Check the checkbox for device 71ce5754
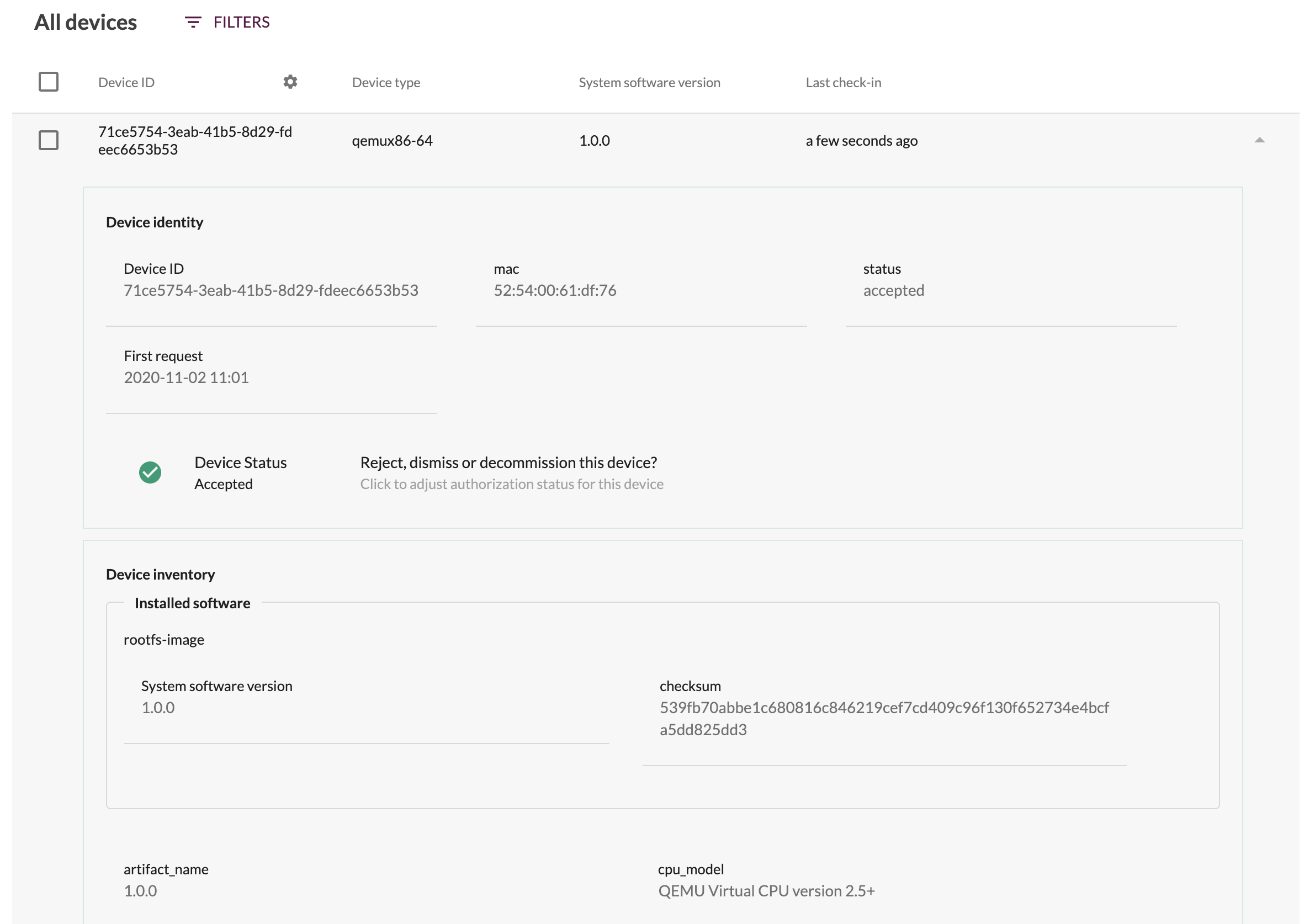The width and height of the screenshot is (1315, 924). point(49,140)
